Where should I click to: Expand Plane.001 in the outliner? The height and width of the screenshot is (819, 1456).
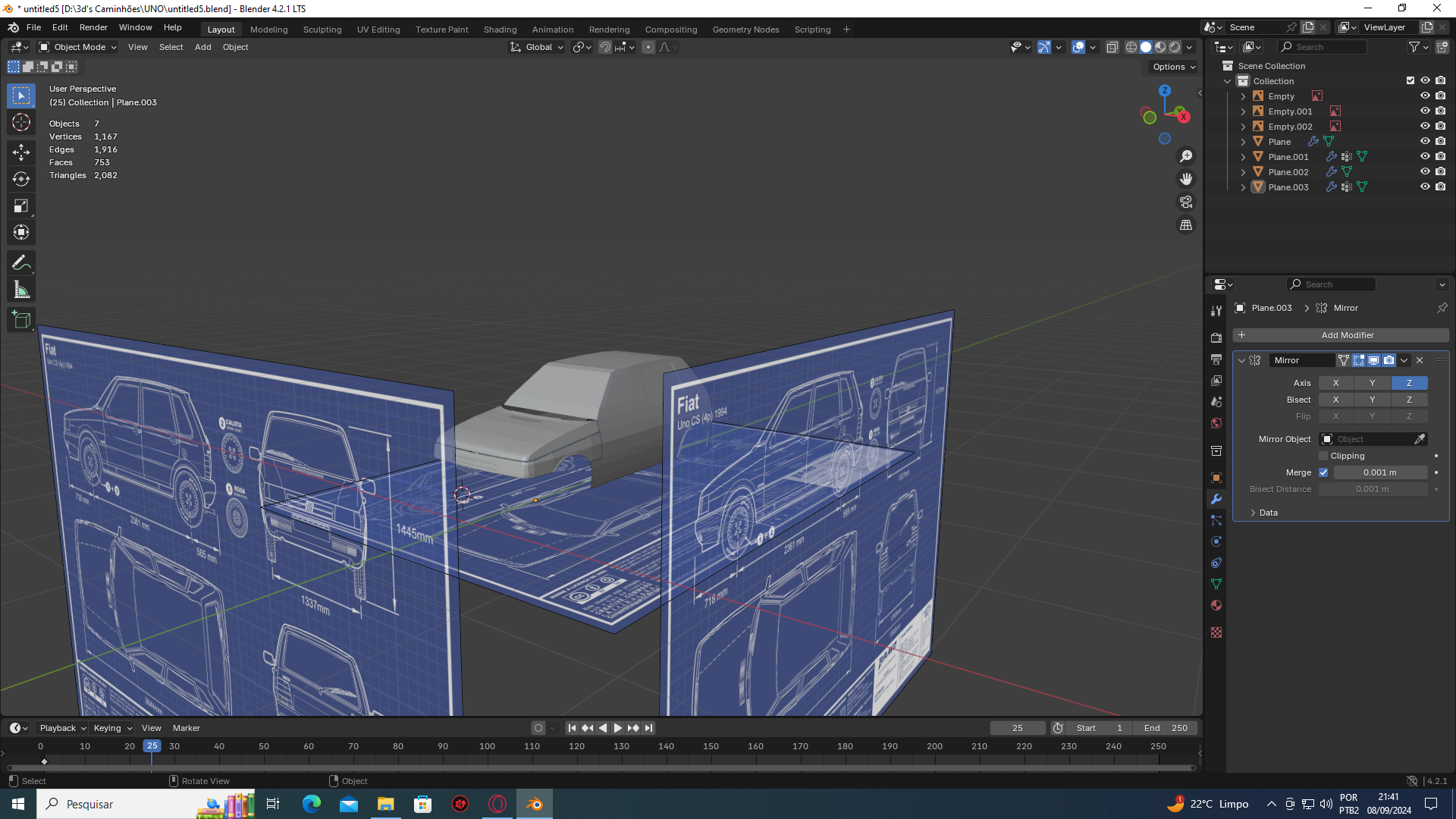point(1243,157)
